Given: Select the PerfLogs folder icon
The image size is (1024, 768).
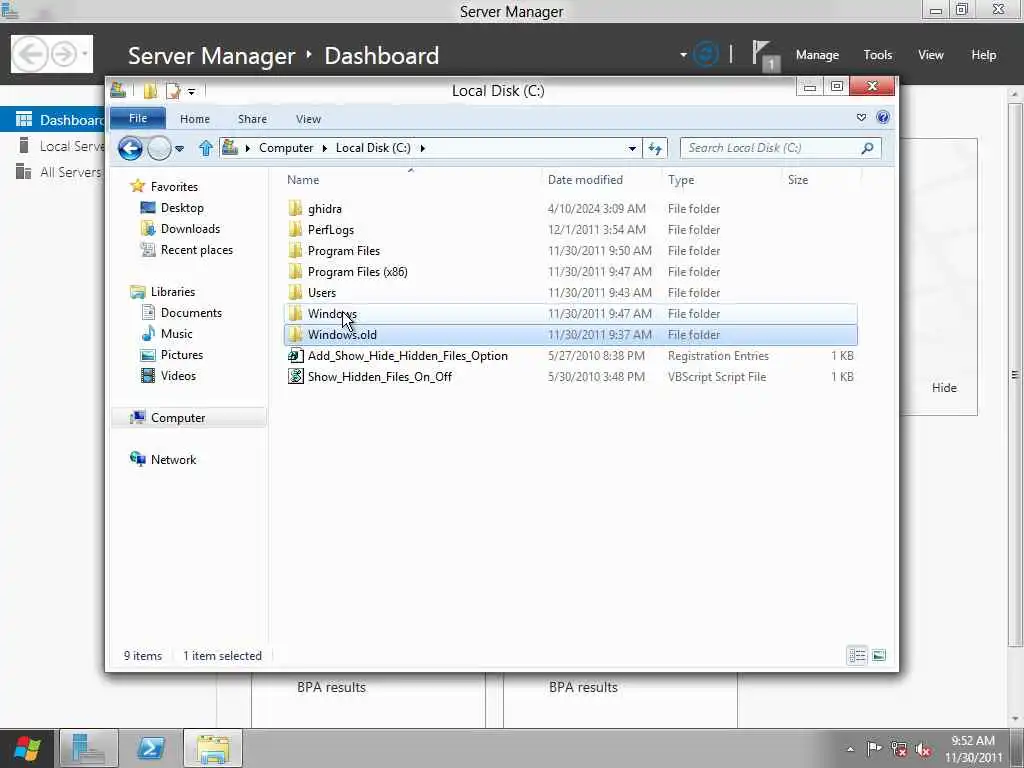Looking at the screenshot, I should [x=295, y=230].
